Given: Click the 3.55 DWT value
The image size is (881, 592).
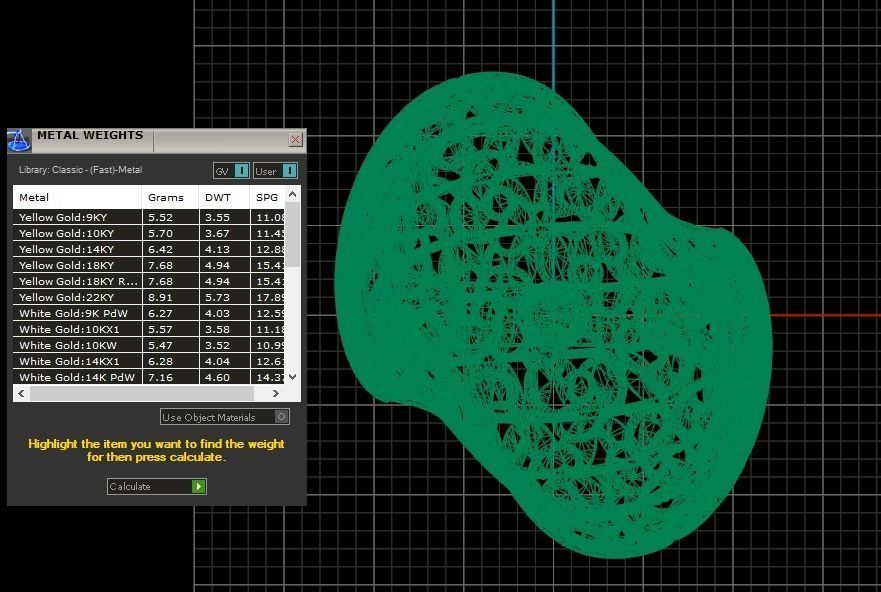Looking at the screenshot, I should coord(217,217).
